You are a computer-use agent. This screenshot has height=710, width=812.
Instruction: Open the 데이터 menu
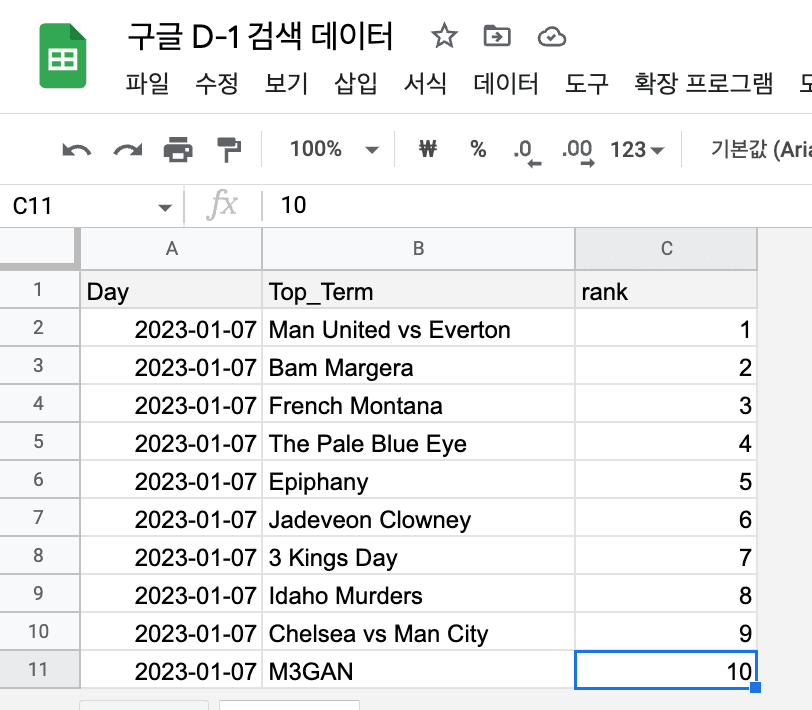505,83
